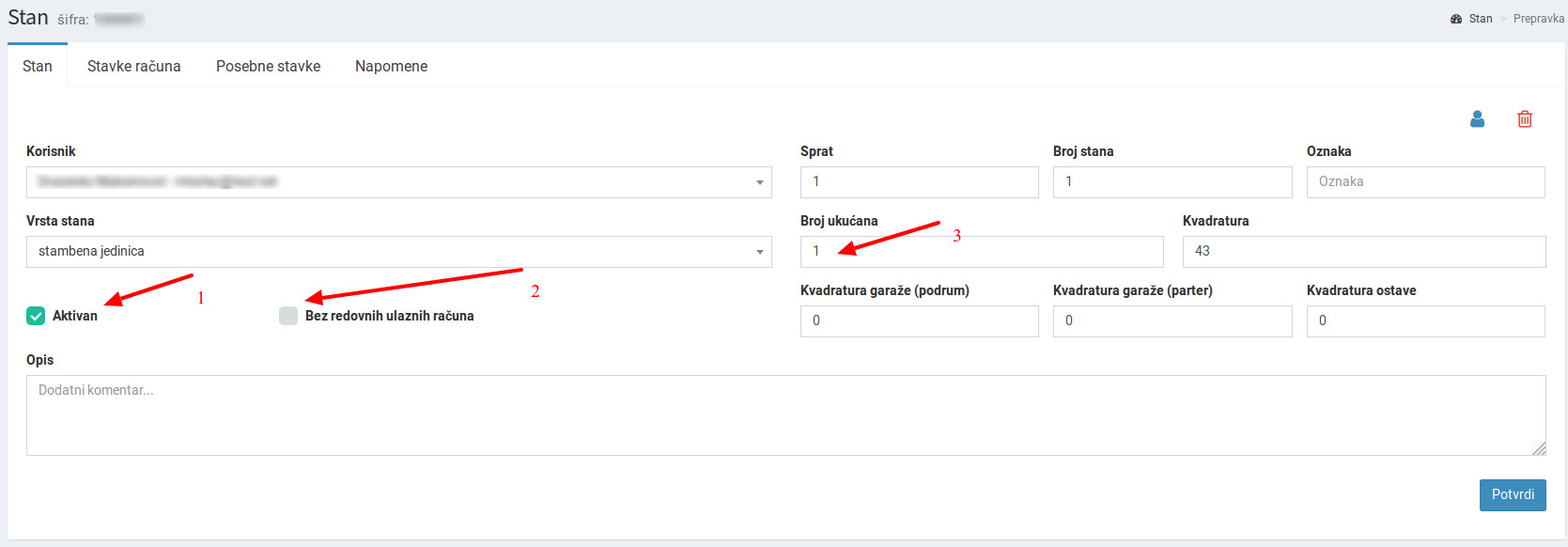
Task: Click the Oznaka text field
Action: pos(1425,182)
